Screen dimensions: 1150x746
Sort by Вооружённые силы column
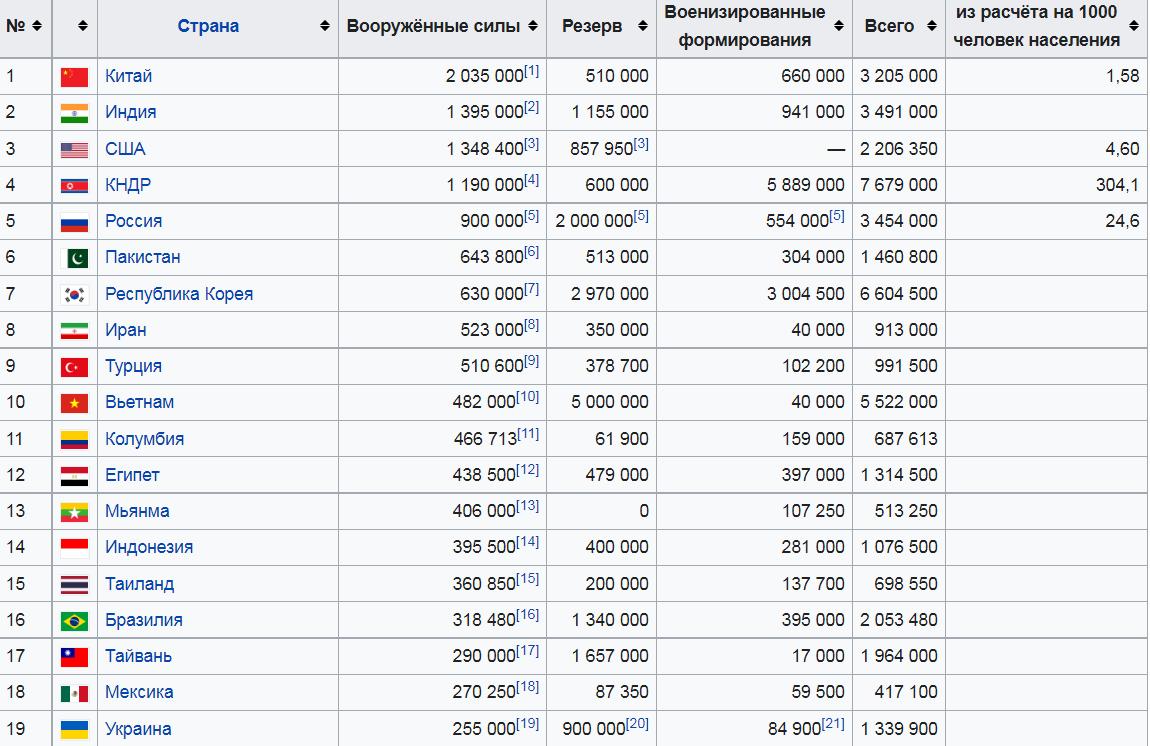point(533,26)
